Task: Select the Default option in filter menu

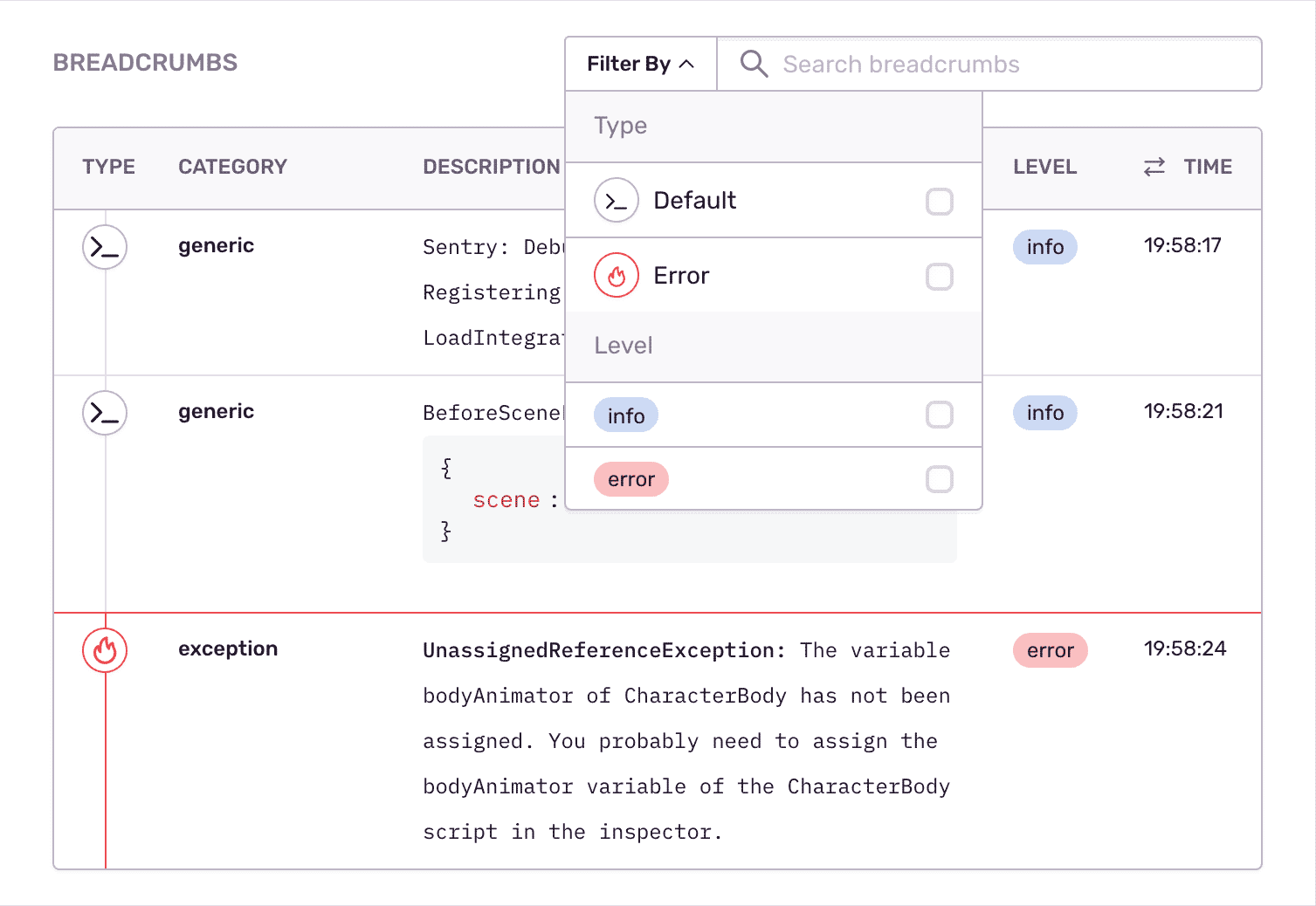Action: pos(694,201)
